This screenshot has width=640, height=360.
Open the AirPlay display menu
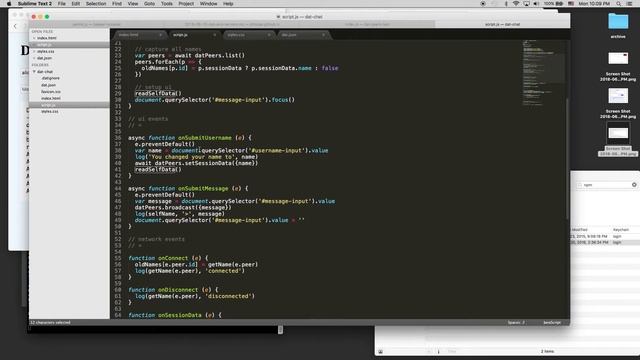point(527,4)
